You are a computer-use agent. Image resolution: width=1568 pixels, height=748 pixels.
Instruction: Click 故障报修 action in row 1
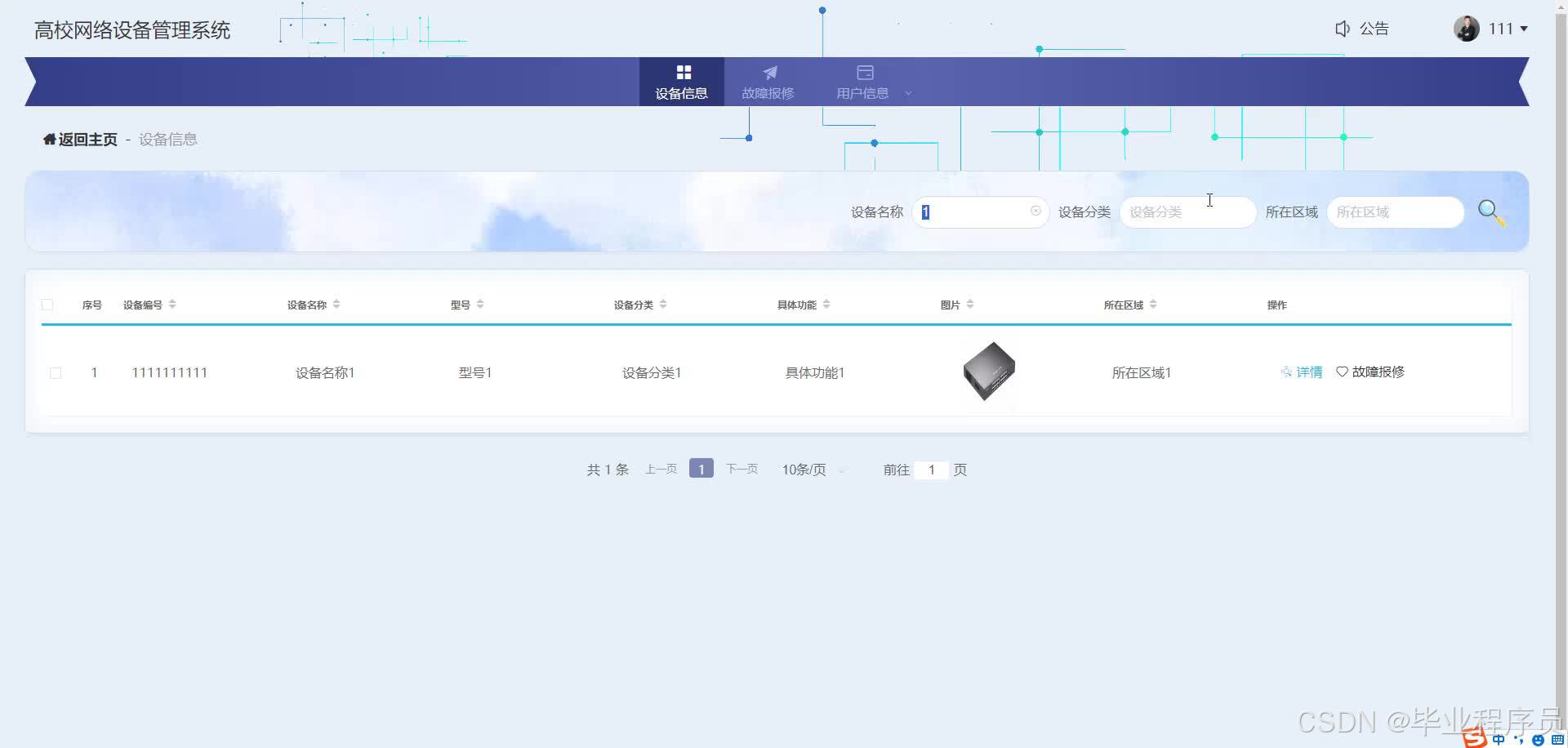(x=1379, y=372)
